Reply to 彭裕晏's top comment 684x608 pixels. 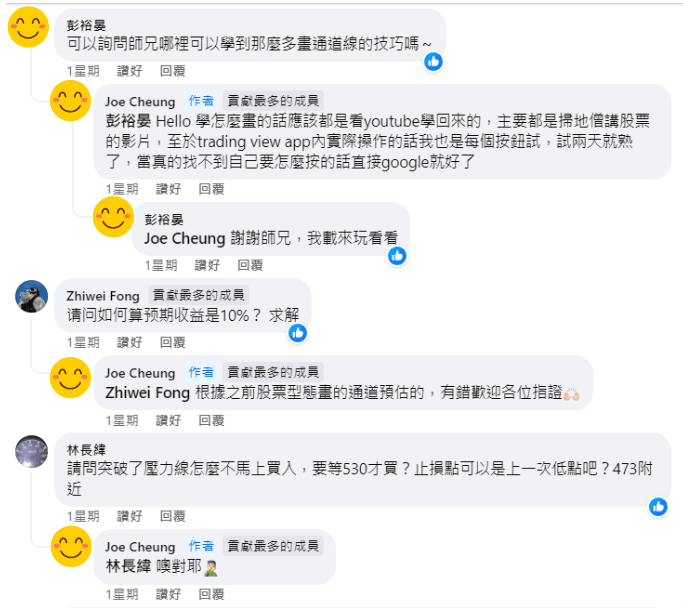(x=172, y=71)
